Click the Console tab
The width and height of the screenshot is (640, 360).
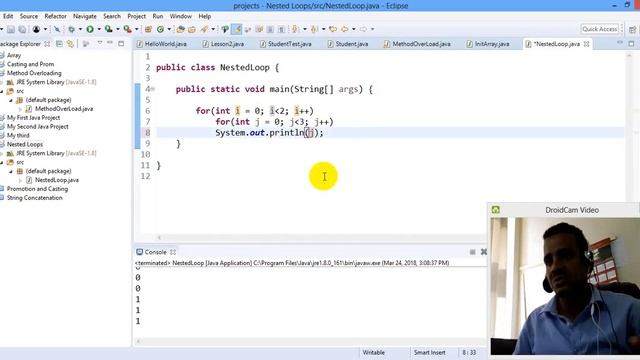click(x=156, y=252)
